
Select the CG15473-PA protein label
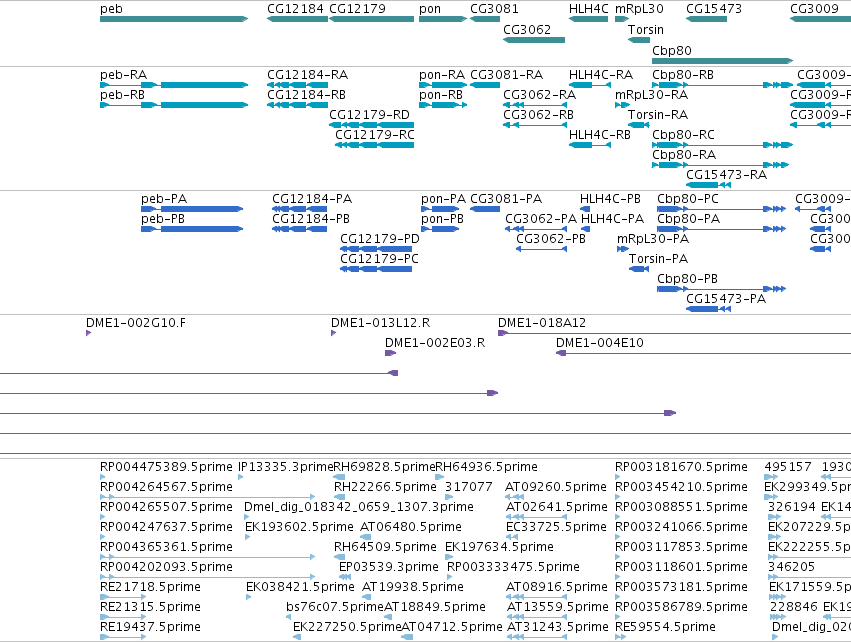(726, 300)
